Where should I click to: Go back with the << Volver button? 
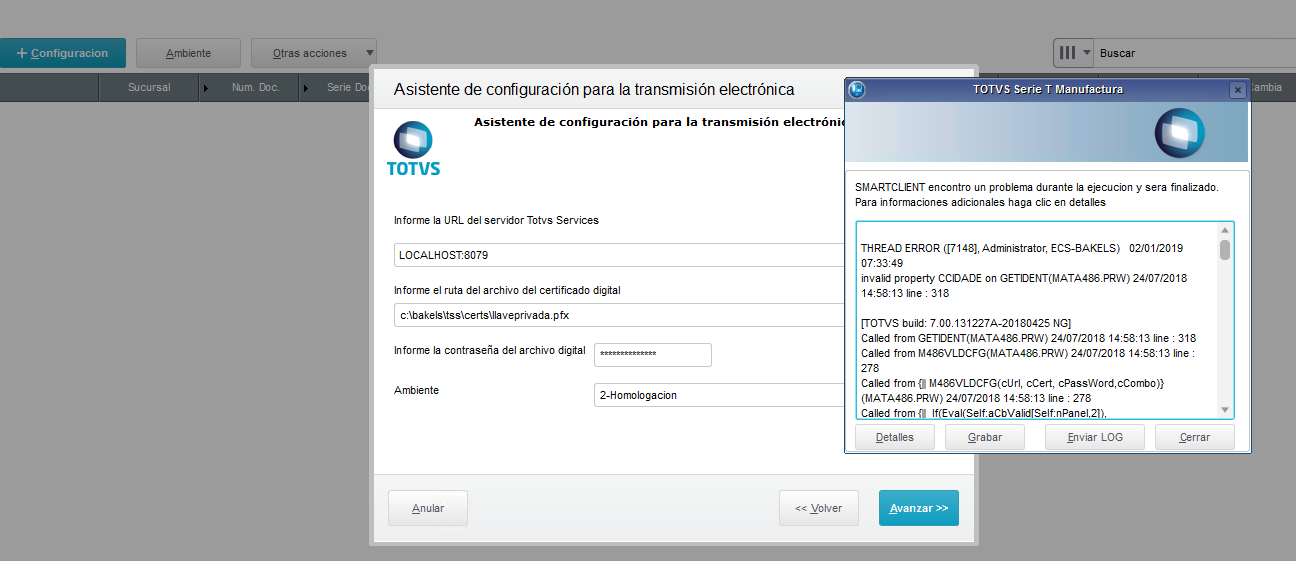[x=819, y=508]
